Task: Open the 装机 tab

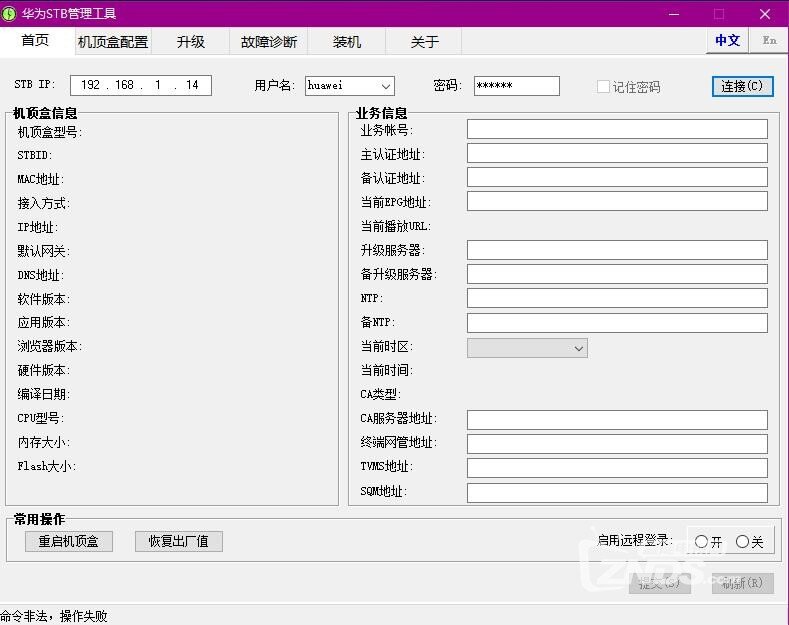Action: [x=347, y=42]
